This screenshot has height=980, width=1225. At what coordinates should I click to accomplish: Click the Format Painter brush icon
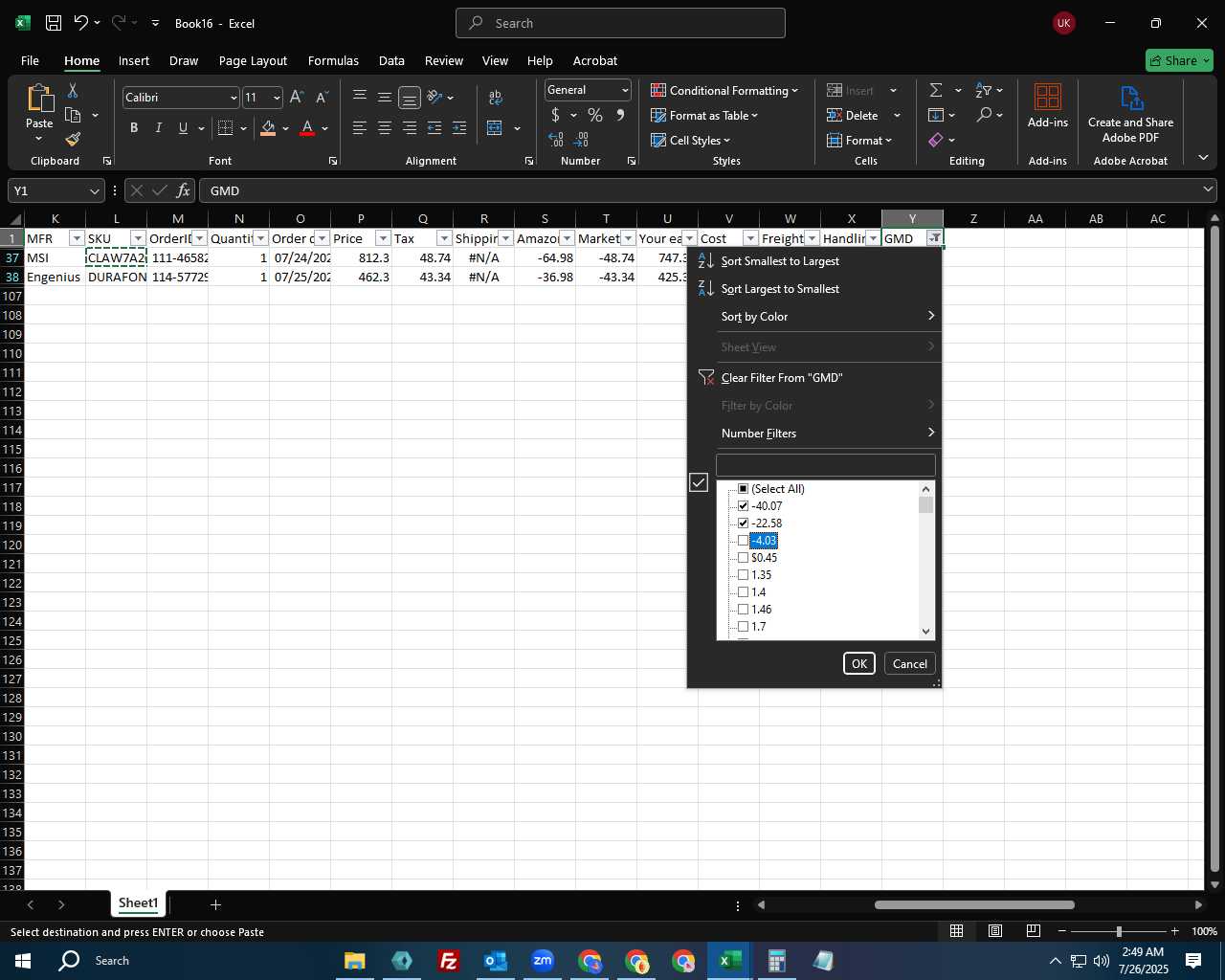(73, 140)
